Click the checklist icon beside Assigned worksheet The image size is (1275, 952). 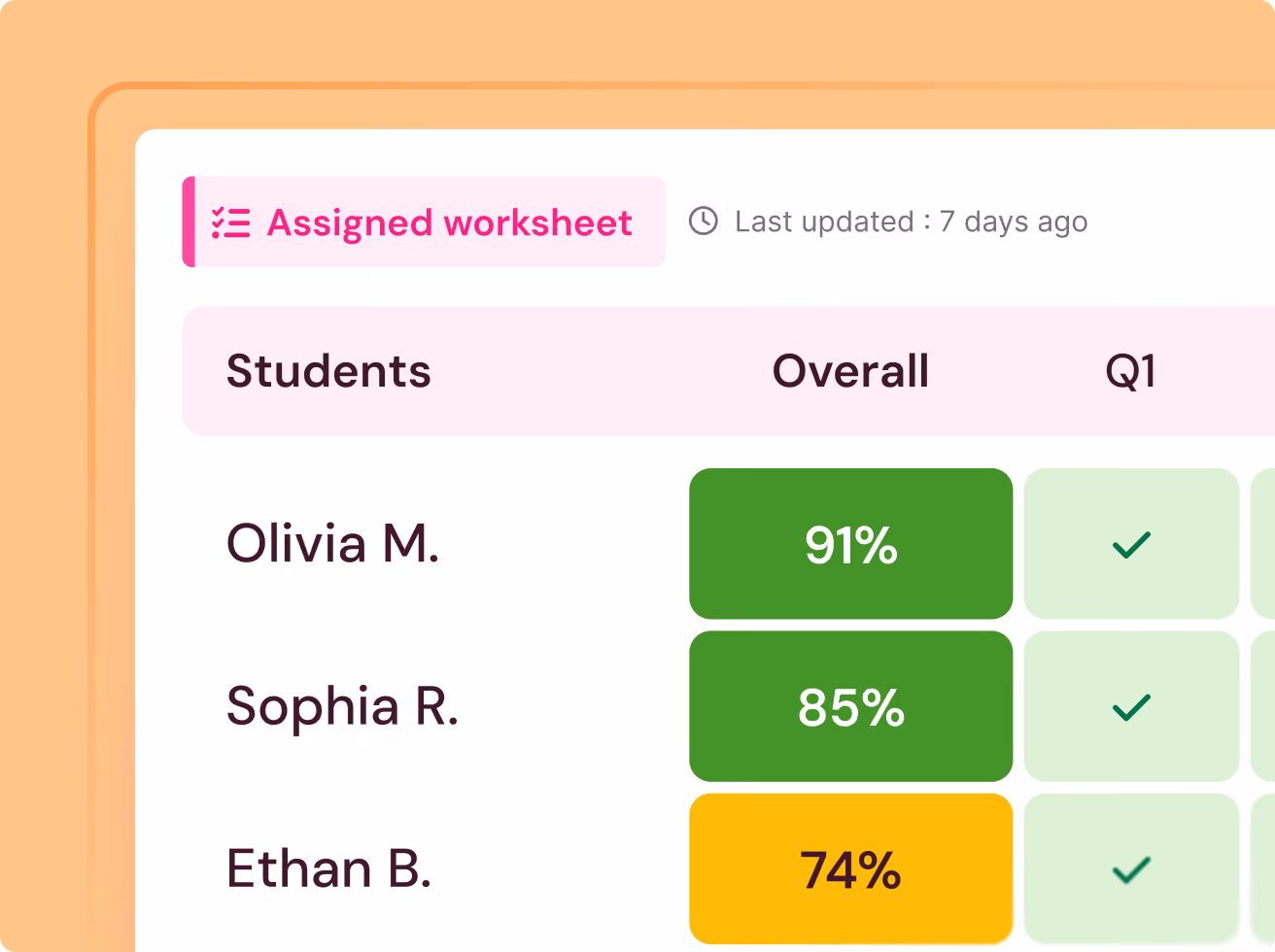click(x=231, y=222)
